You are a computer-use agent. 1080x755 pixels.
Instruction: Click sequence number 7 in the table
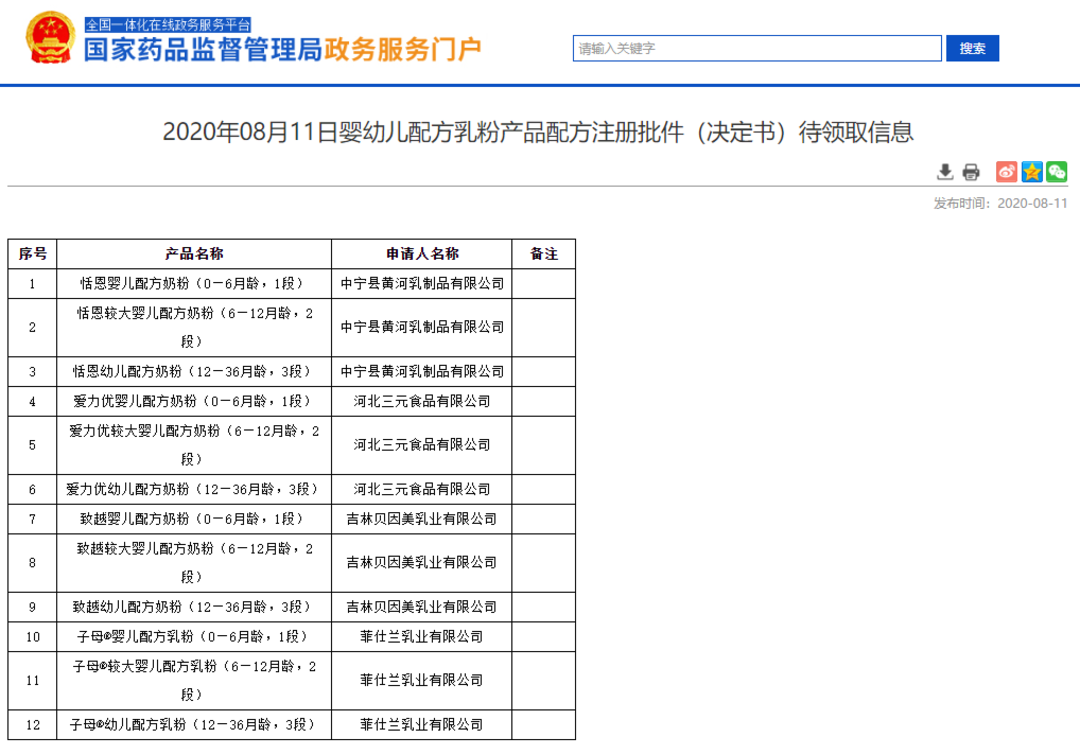[x=32, y=519]
